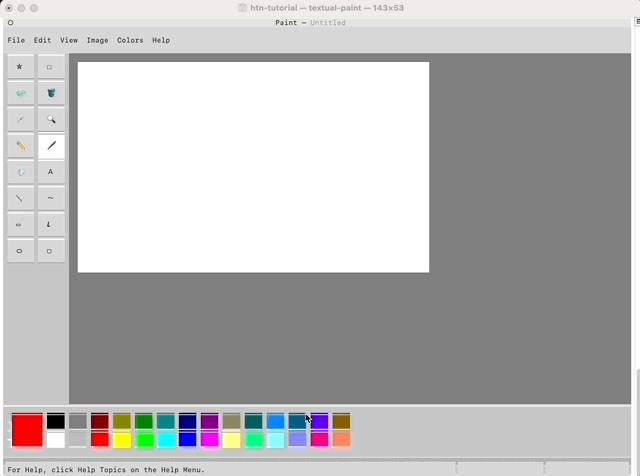Open the Help menu
The image size is (640, 476).
click(x=161, y=41)
